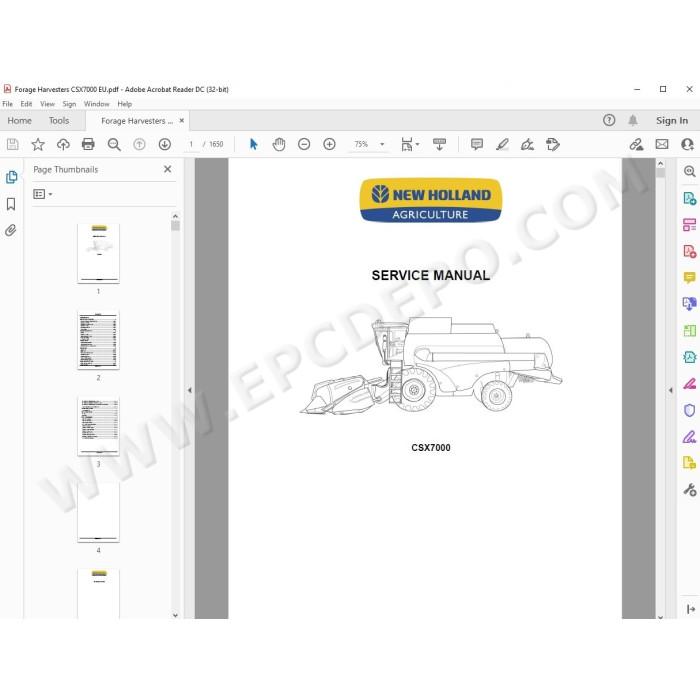This screenshot has width=700, height=700.
Task: Click the cloud upload icon
Action: 63,144
